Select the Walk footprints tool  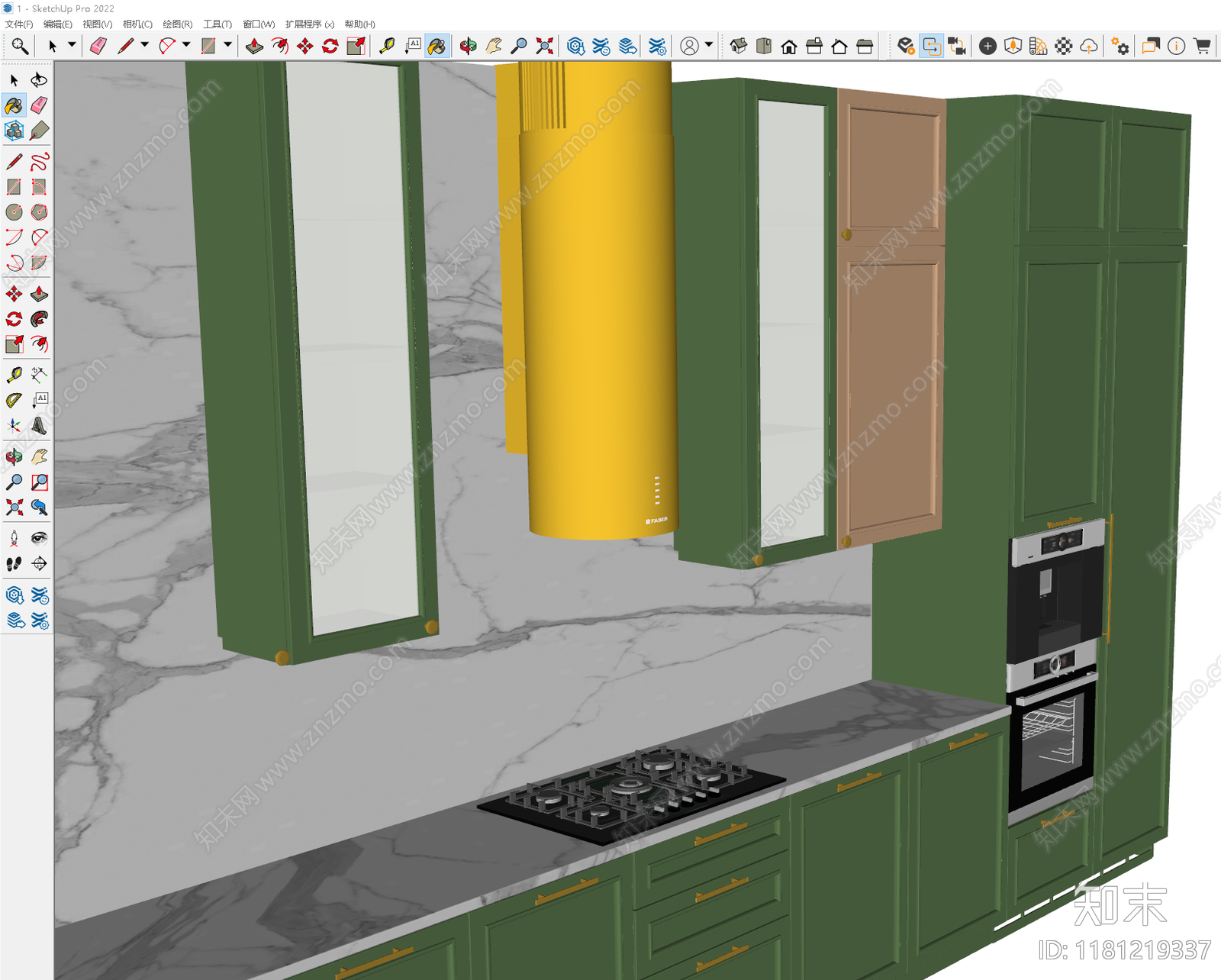[x=14, y=563]
